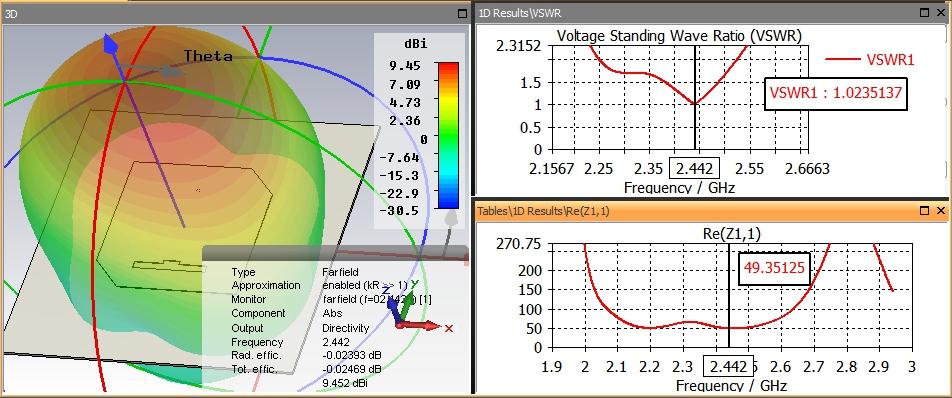Click the farfield color scale bar
Image resolution: width=952 pixels, height=398 pixels.
[447, 135]
